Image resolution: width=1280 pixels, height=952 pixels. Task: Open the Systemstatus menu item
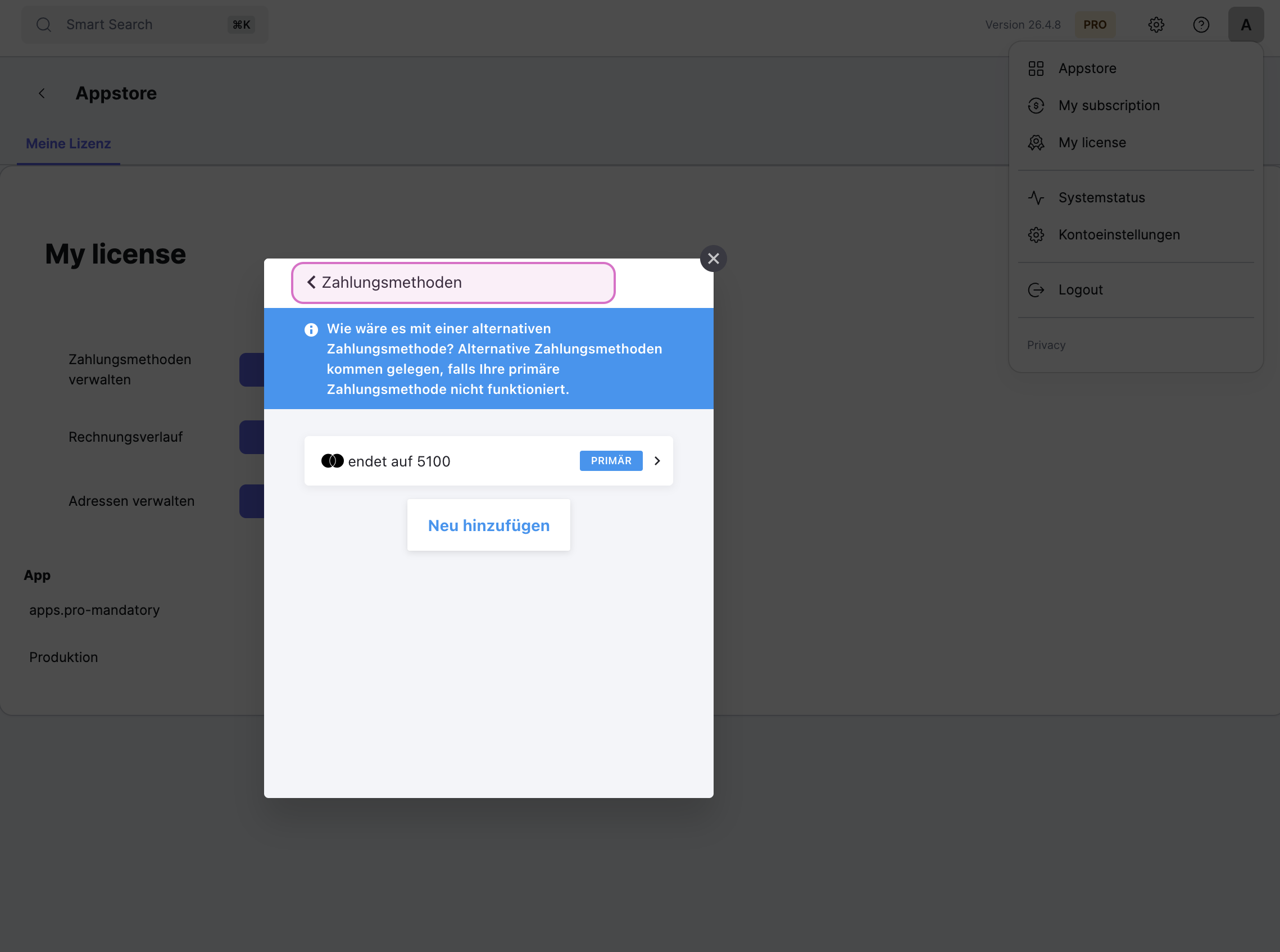pyautogui.click(x=1136, y=198)
